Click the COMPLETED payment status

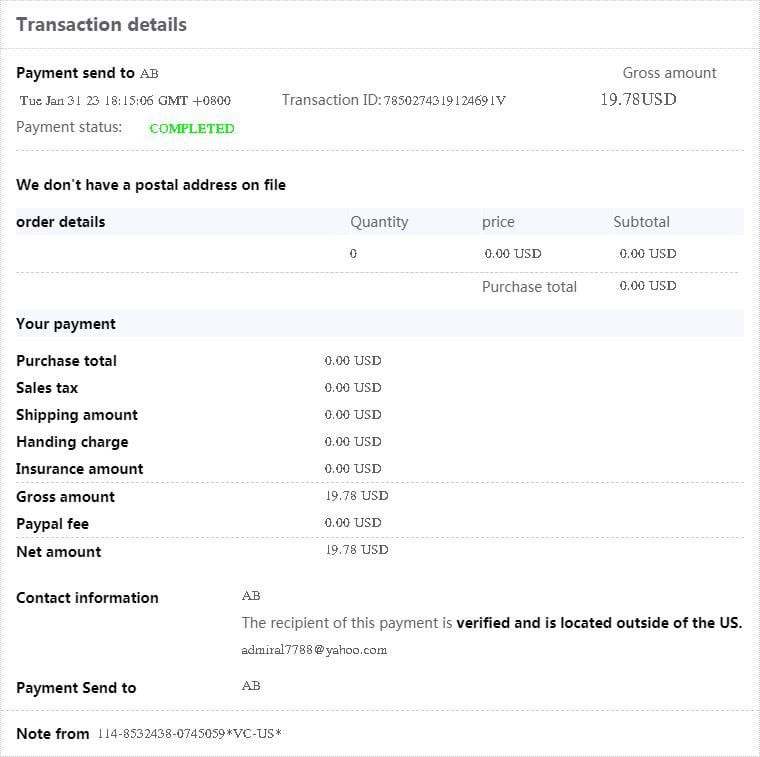click(191, 128)
